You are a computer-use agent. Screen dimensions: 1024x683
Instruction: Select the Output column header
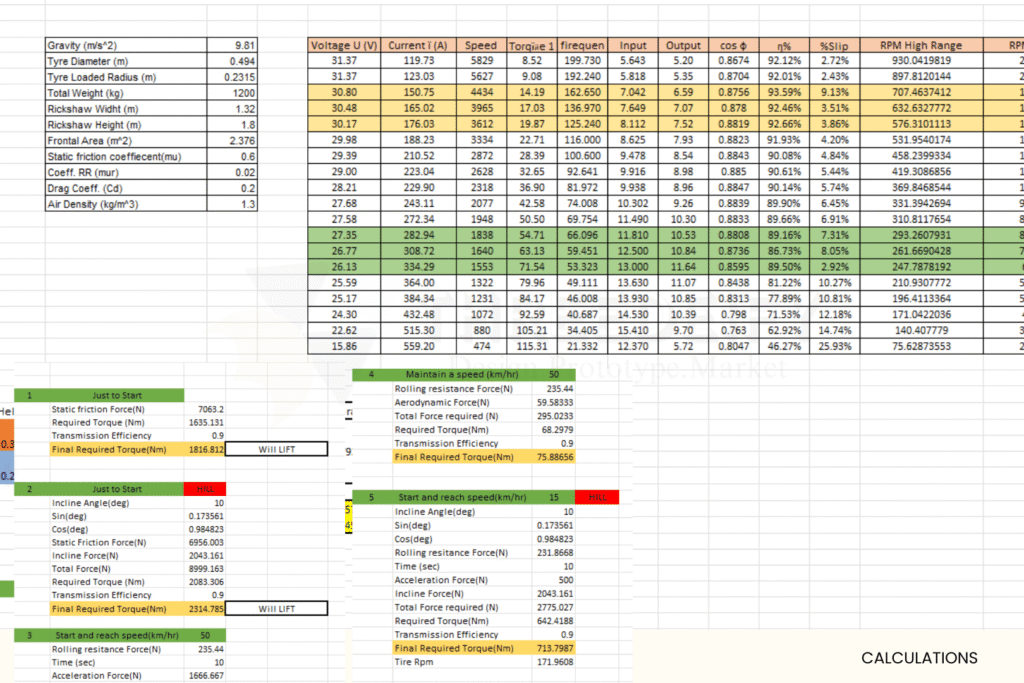coord(683,45)
